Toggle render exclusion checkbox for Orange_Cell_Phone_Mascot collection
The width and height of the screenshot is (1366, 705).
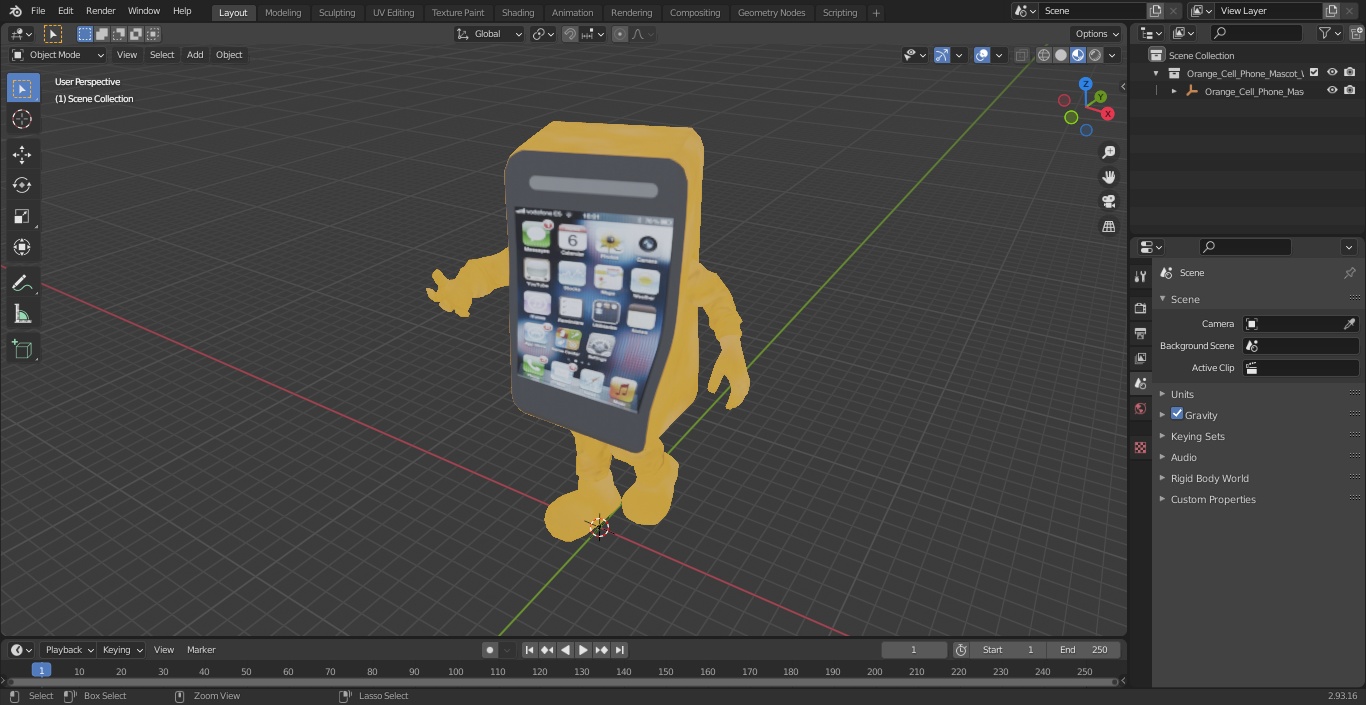pos(1314,73)
